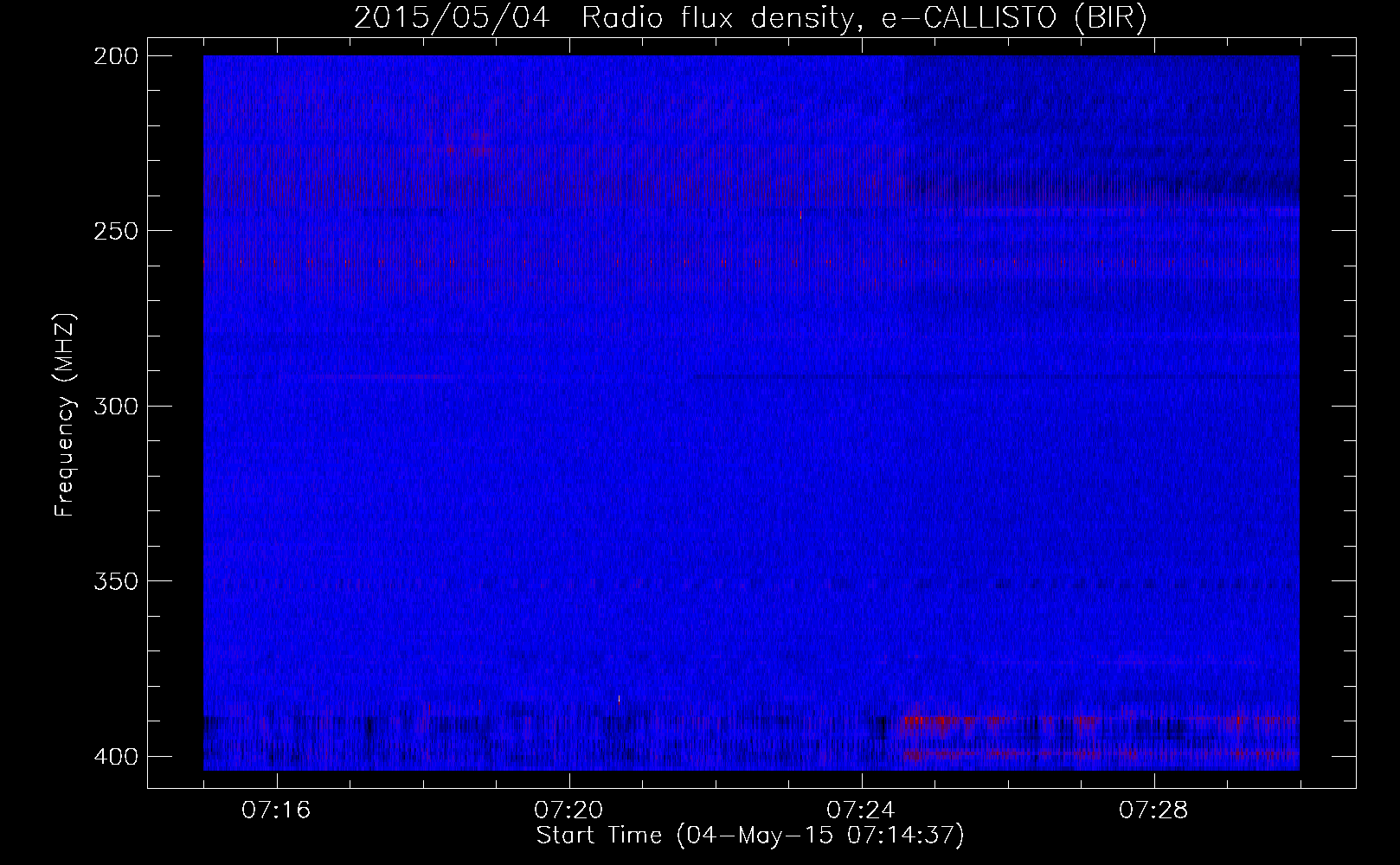The image size is (1400, 865).
Task: Click the 400 frequency tick label
Action: [115, 757]
